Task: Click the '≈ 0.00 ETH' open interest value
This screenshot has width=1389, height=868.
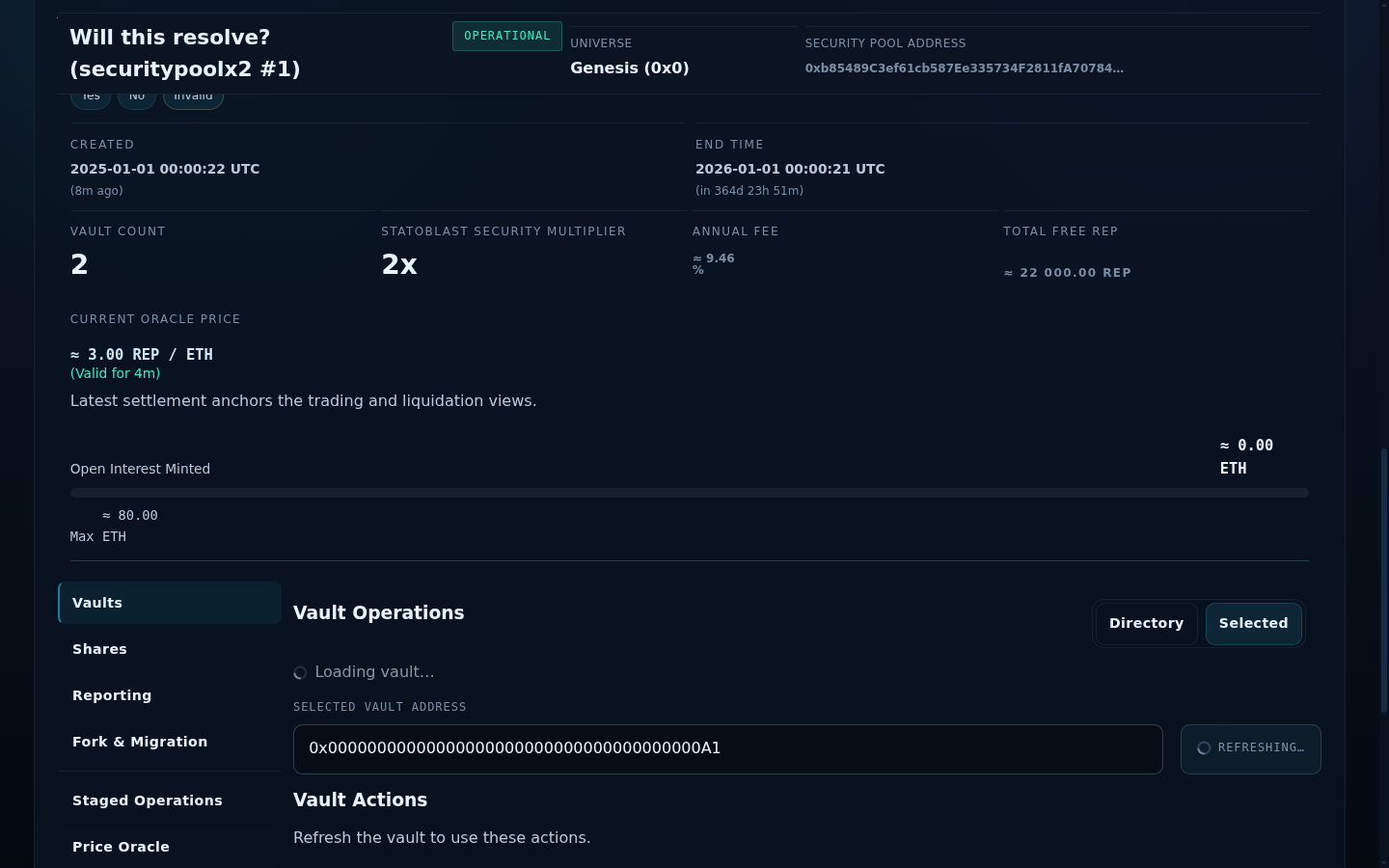Action: [x=1247, y=457]
